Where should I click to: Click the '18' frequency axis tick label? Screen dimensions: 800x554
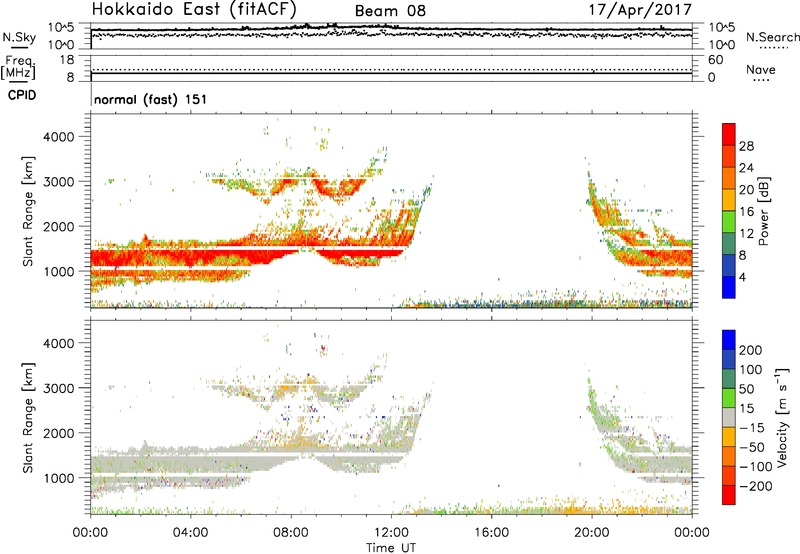[67, 60]
